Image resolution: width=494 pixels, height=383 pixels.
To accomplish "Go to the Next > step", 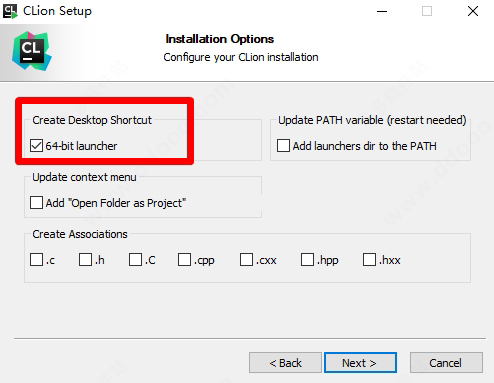I will coord(360,363).
